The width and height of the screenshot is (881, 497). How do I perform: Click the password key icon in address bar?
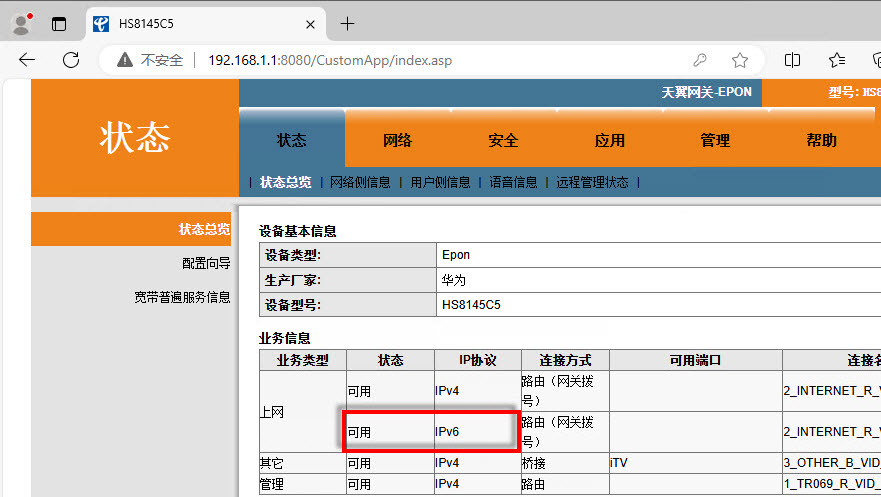[701, 60]
